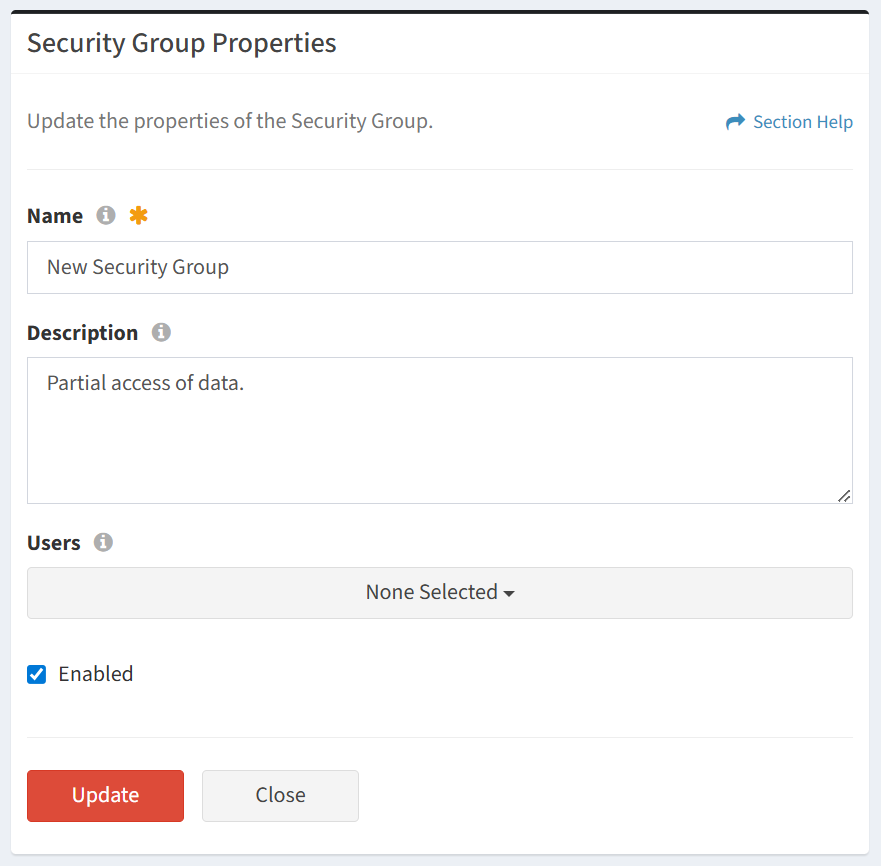Click the Users field label
This screenshot has width=881, height=866.
click(x=54, y=543)
